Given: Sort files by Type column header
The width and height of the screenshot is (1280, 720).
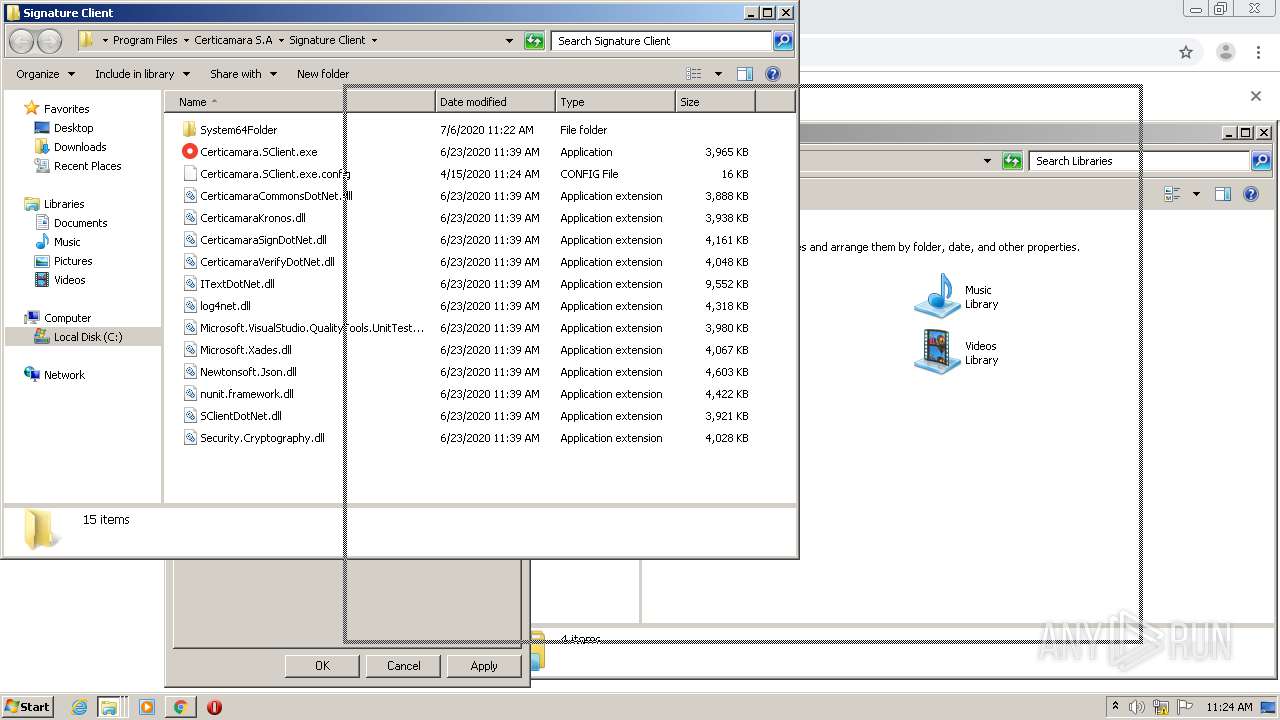Looking at the screenshot, I should click(615, 102).
